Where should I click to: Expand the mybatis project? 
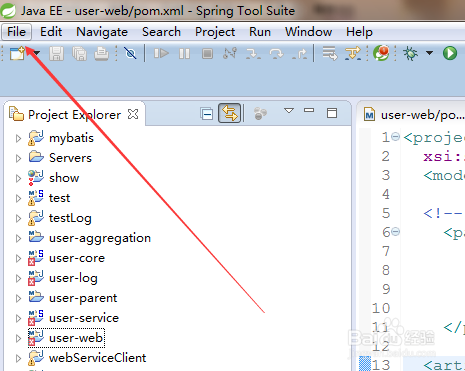tap(18, 138)
